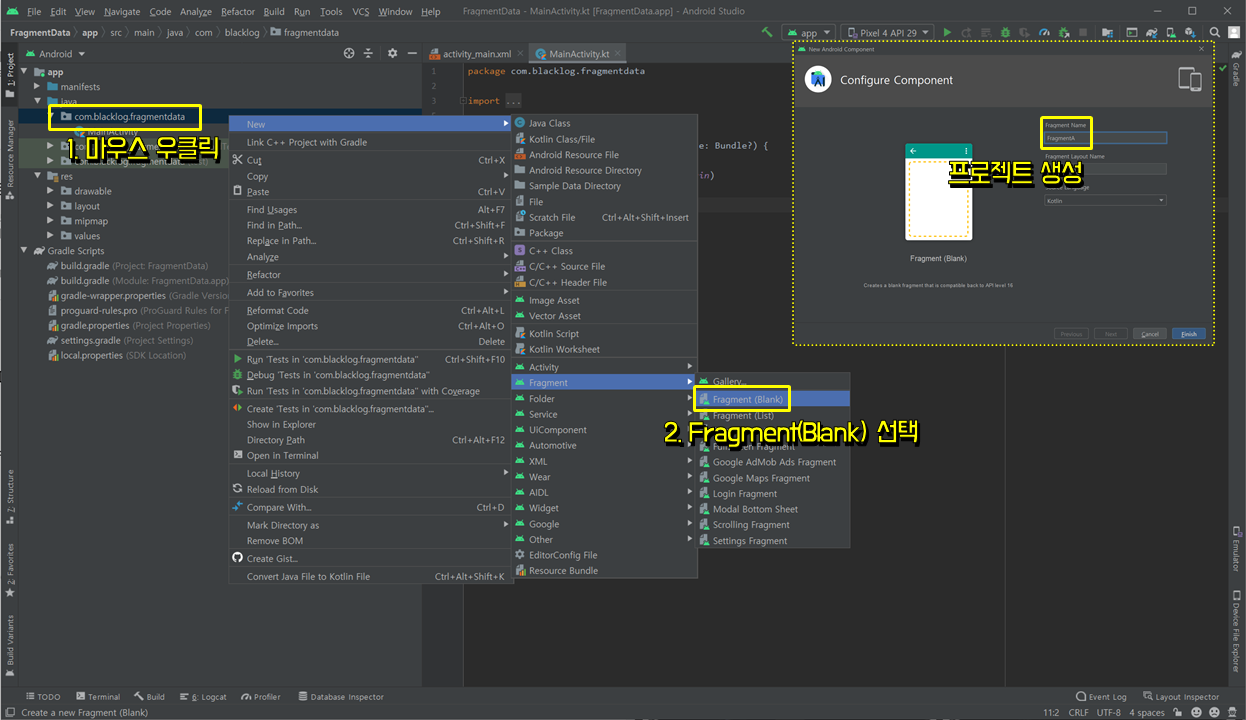Toggle the Z: Structure tool window
1246x720 pixels.
[x=9, y=498]
